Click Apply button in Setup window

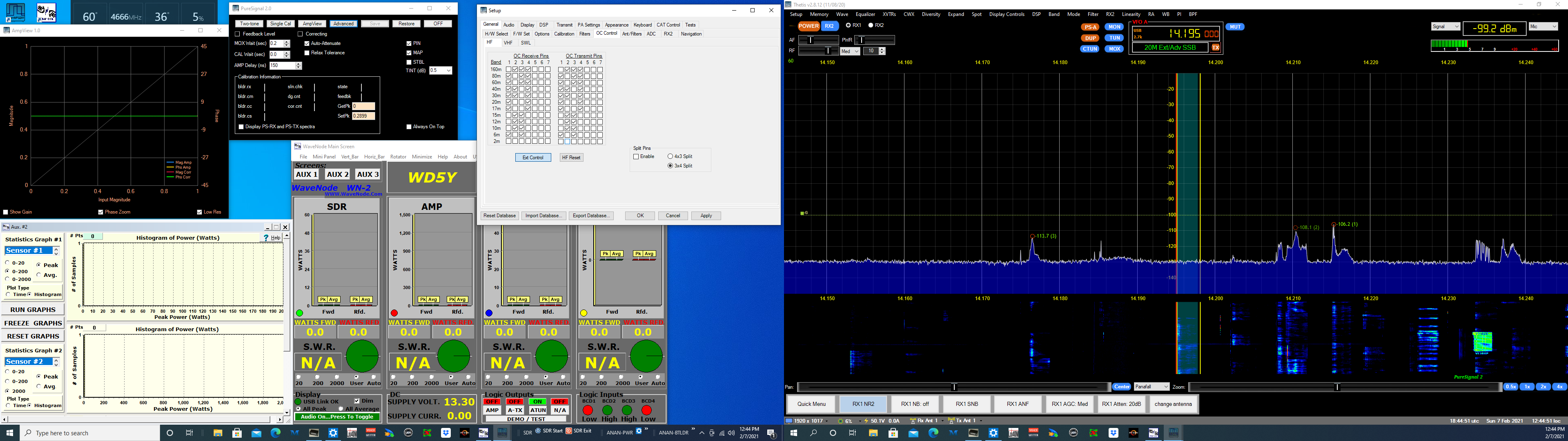coord(706,216)
